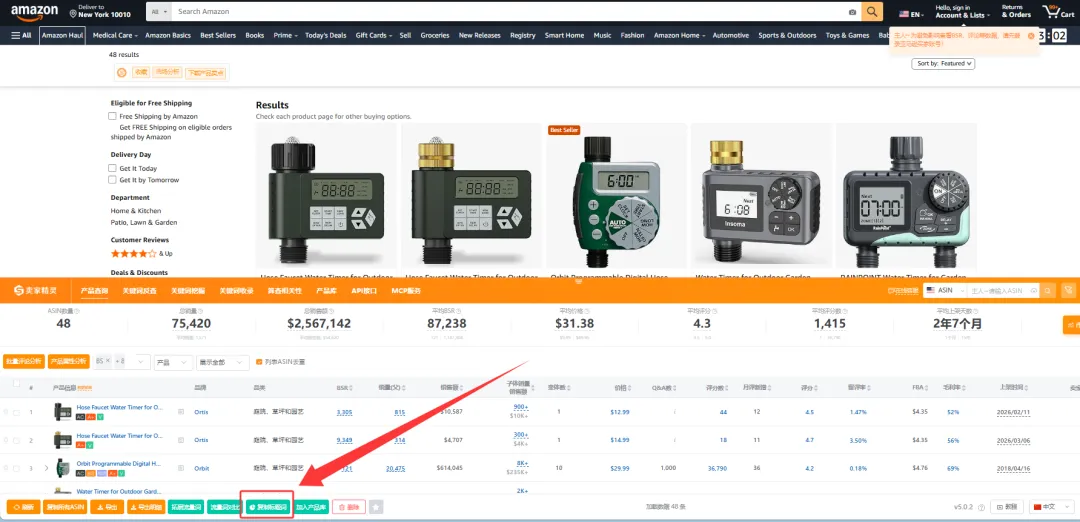Click the 产品属性分析 button
The width and height of the screenshot is (1080, 522).
69,362
